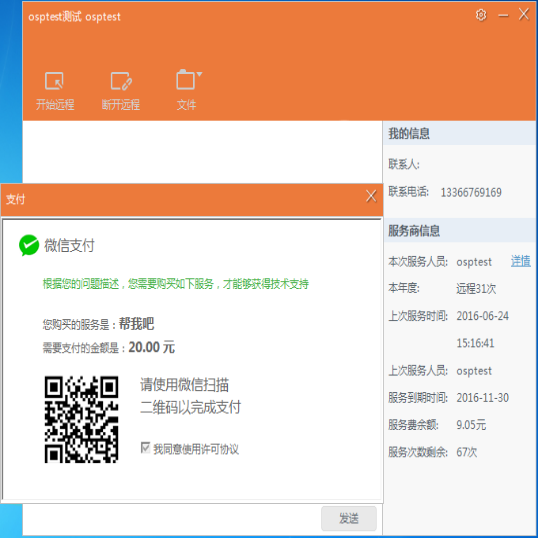Click the WeChat payment QR code

(81, 419)
